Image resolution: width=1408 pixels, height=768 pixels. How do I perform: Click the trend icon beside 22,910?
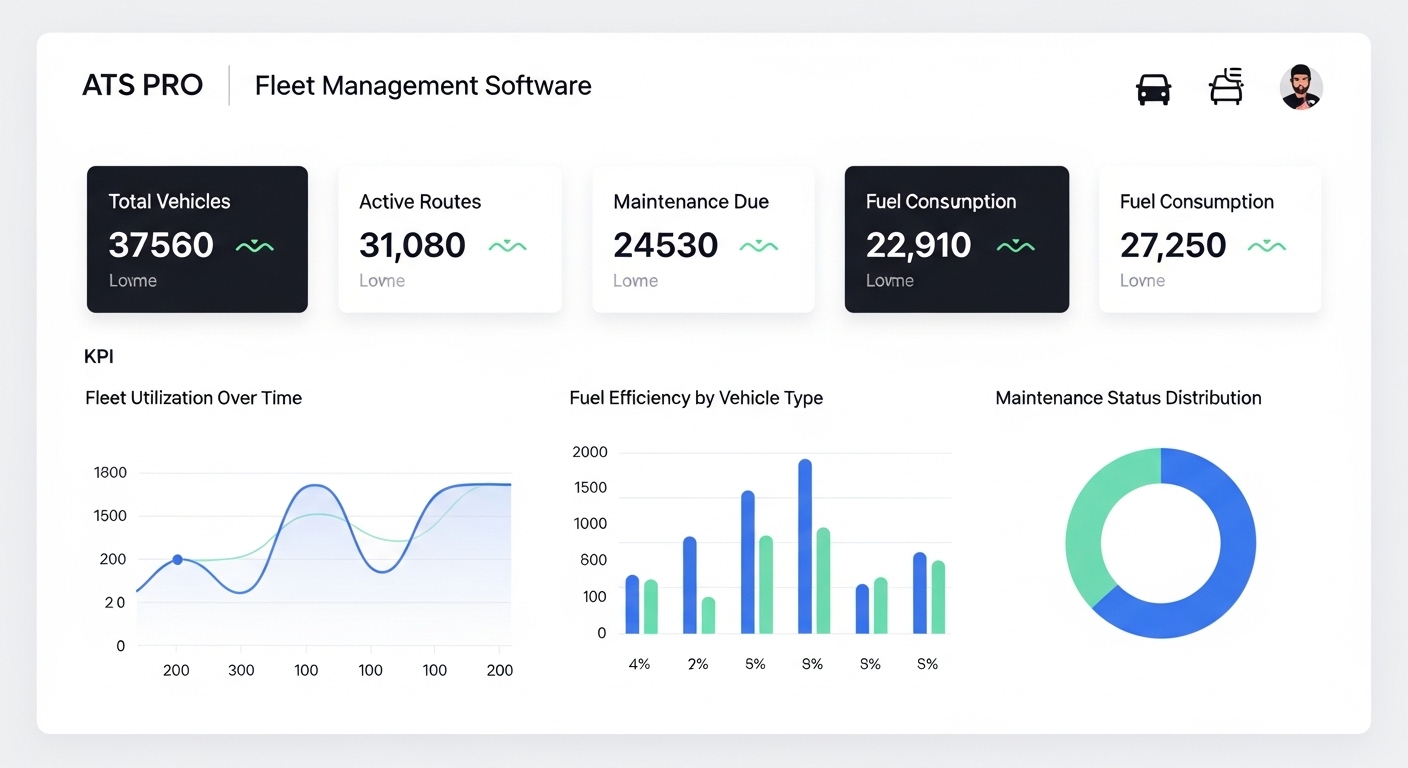[x=1015, y=246]
